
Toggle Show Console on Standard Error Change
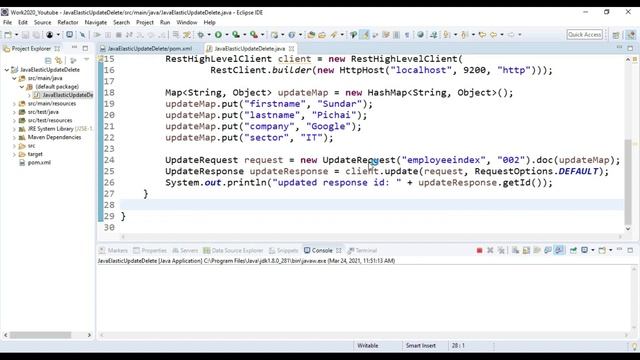click(x=559, y=250)
